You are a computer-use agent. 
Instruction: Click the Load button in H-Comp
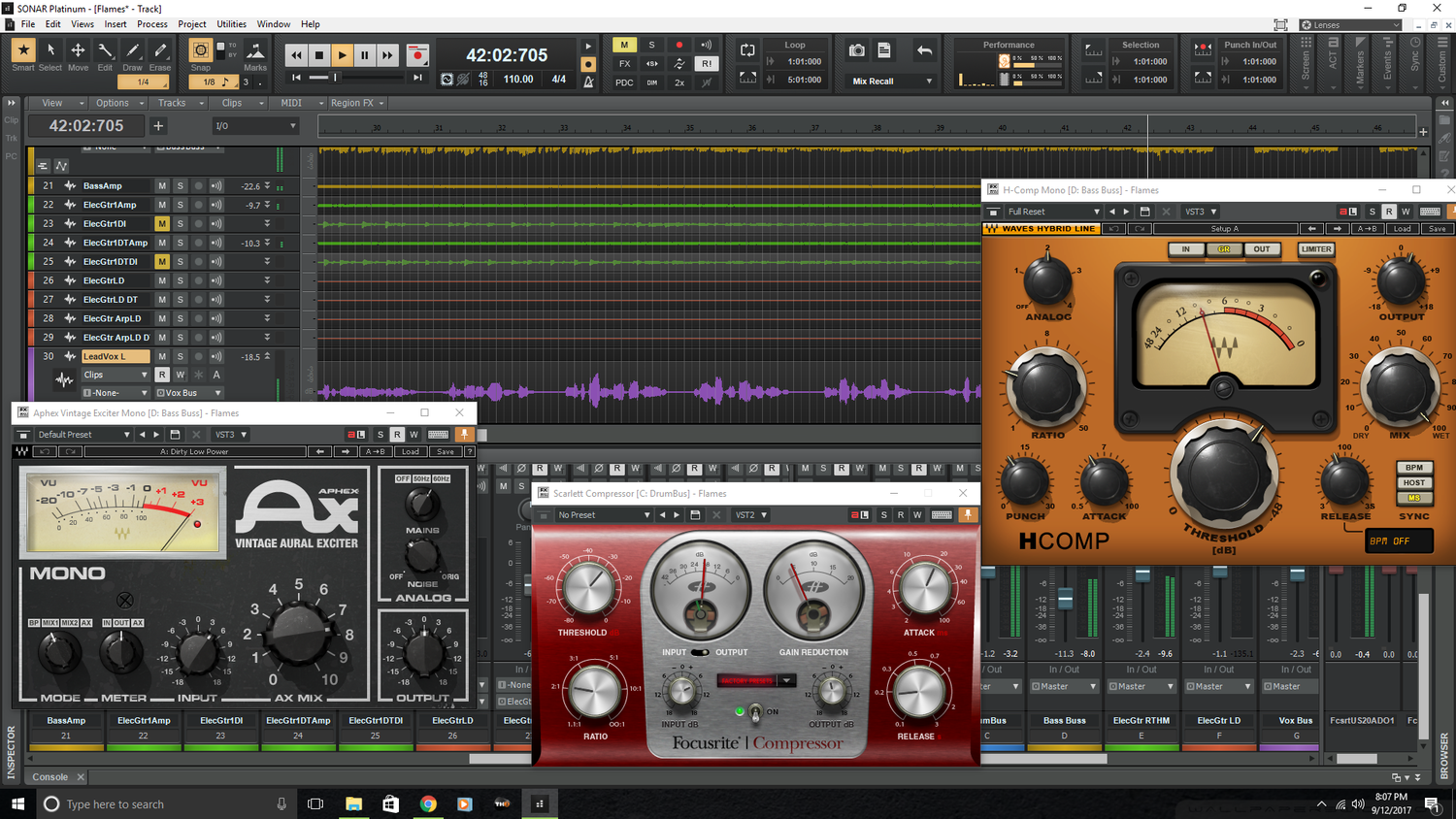[x=1402, y=229]
